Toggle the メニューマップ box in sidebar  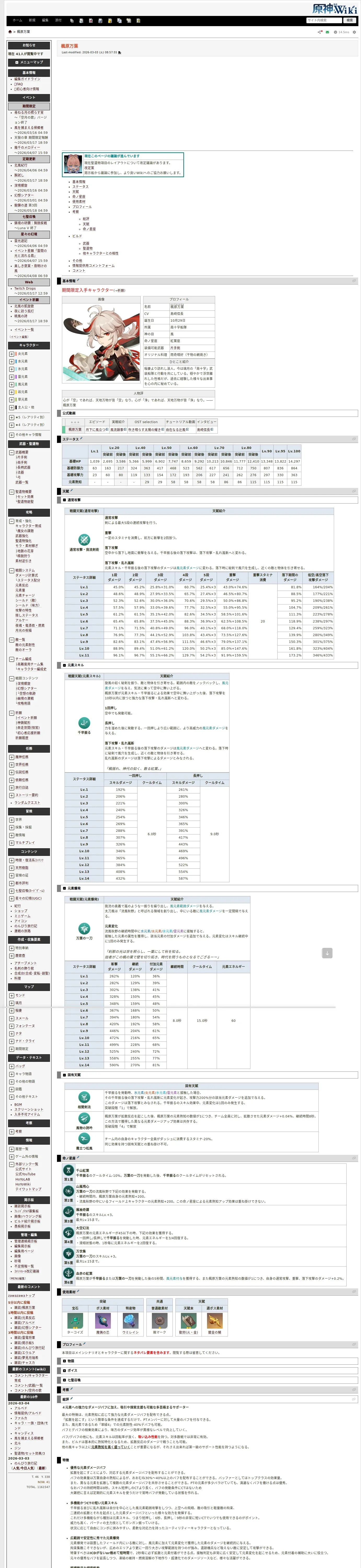pyautogui.click(x=17, y=62)
